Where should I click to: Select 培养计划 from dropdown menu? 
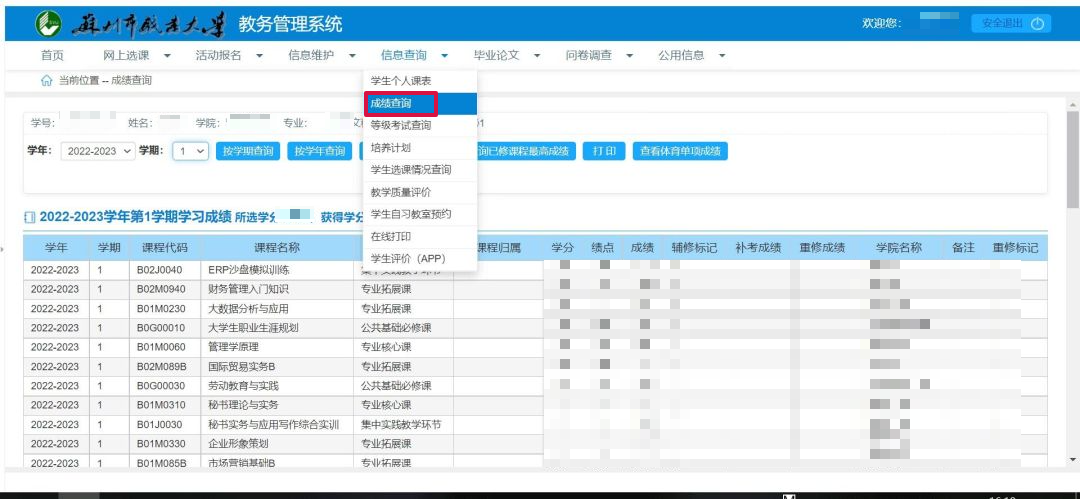[x=420, y=147]
